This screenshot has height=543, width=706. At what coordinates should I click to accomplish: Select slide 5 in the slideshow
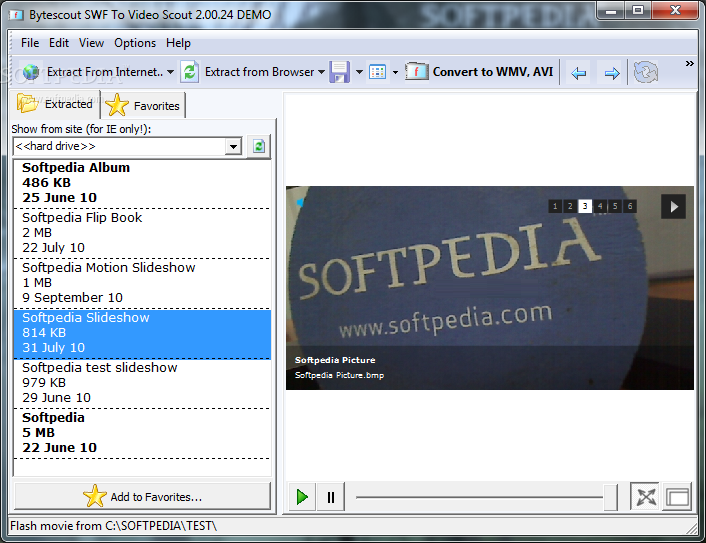(615, 206)
